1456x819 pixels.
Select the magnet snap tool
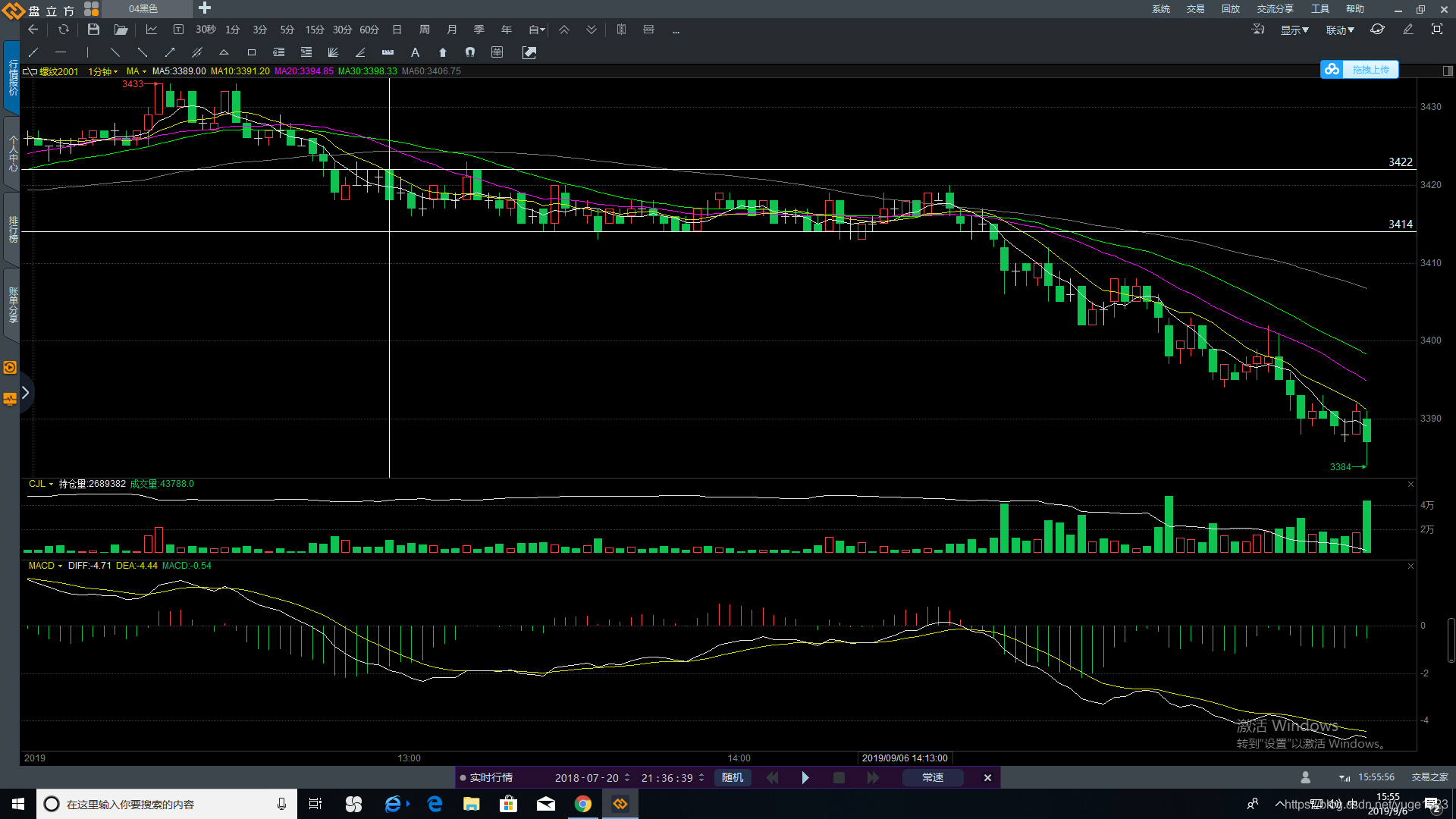point(470,52)
